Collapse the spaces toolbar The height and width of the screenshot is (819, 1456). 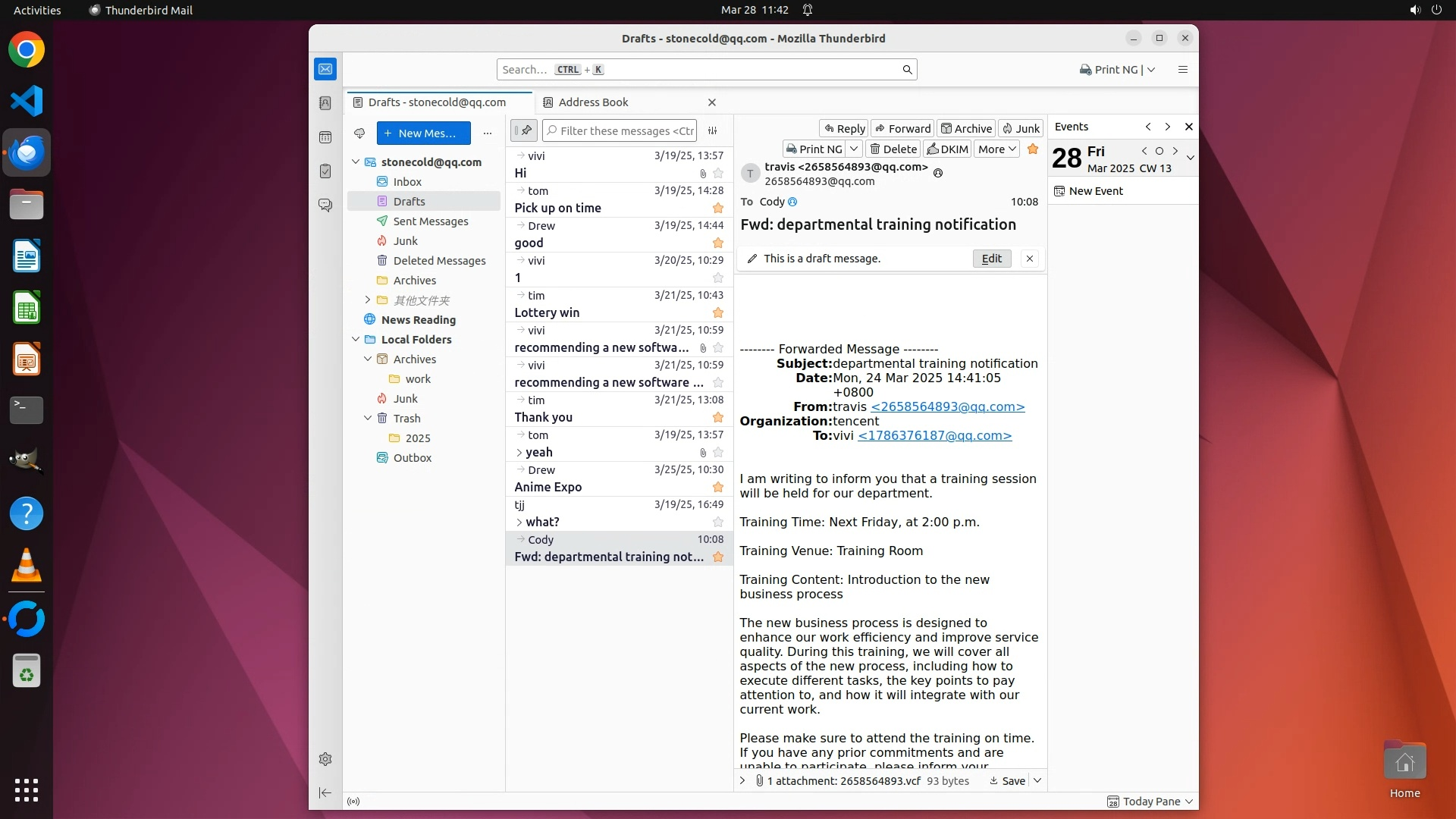click(325, 792)
